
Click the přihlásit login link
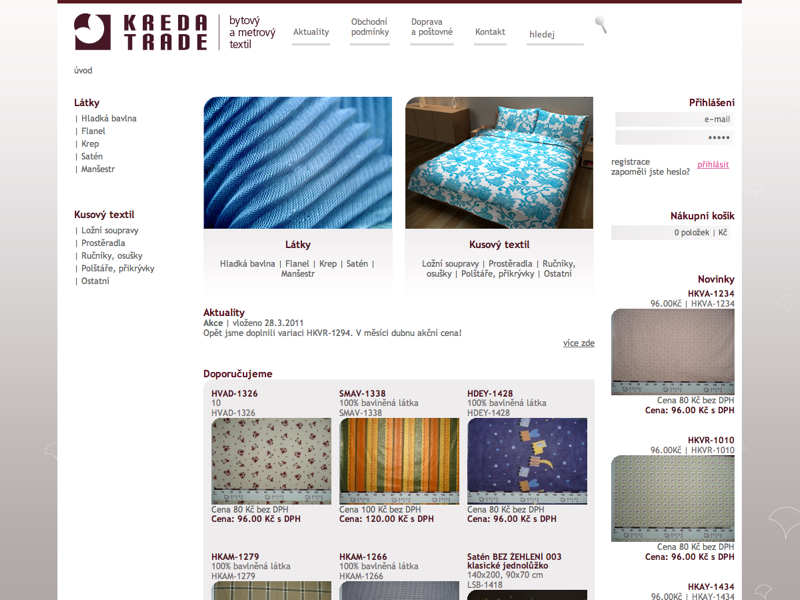point(713,164)
